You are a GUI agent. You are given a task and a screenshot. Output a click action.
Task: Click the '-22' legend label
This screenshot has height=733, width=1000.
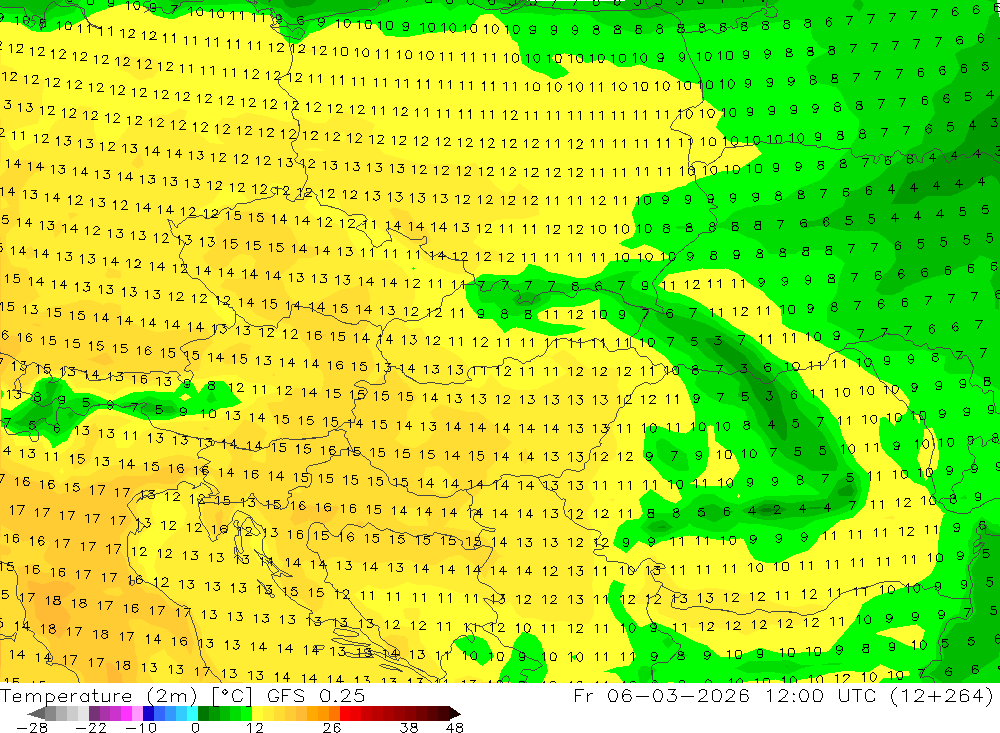click(91, 728)
